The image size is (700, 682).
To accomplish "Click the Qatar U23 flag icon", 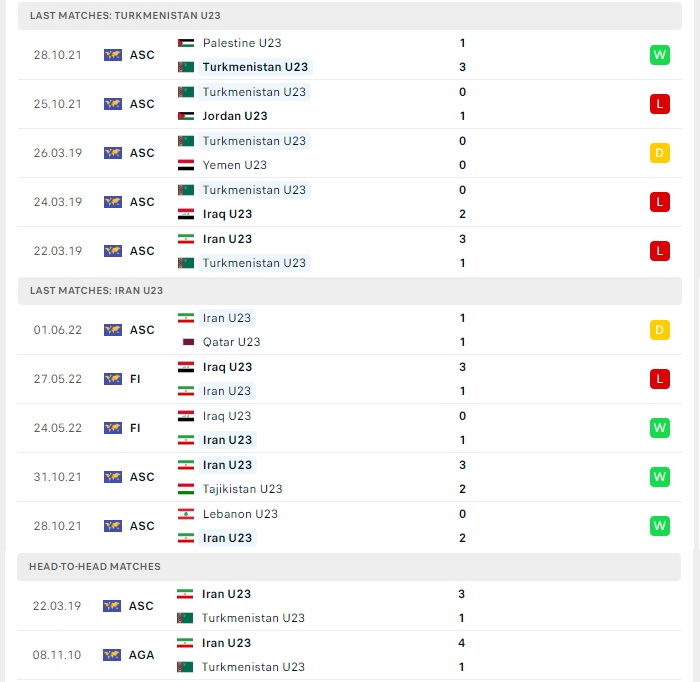I will click(x=188, y=342).
